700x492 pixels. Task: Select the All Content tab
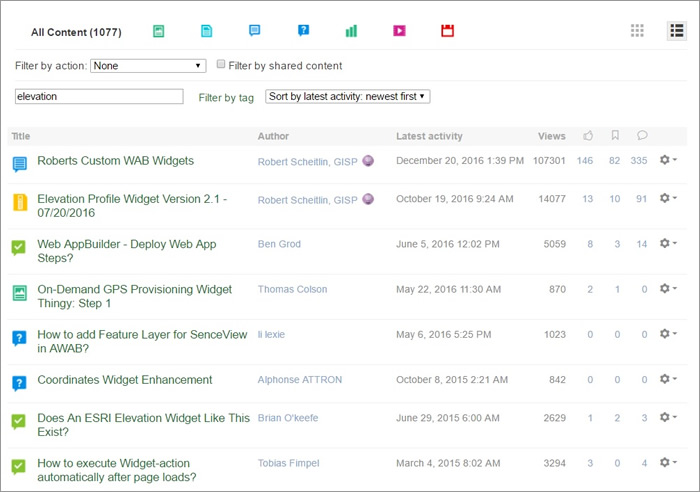(76, 32)
